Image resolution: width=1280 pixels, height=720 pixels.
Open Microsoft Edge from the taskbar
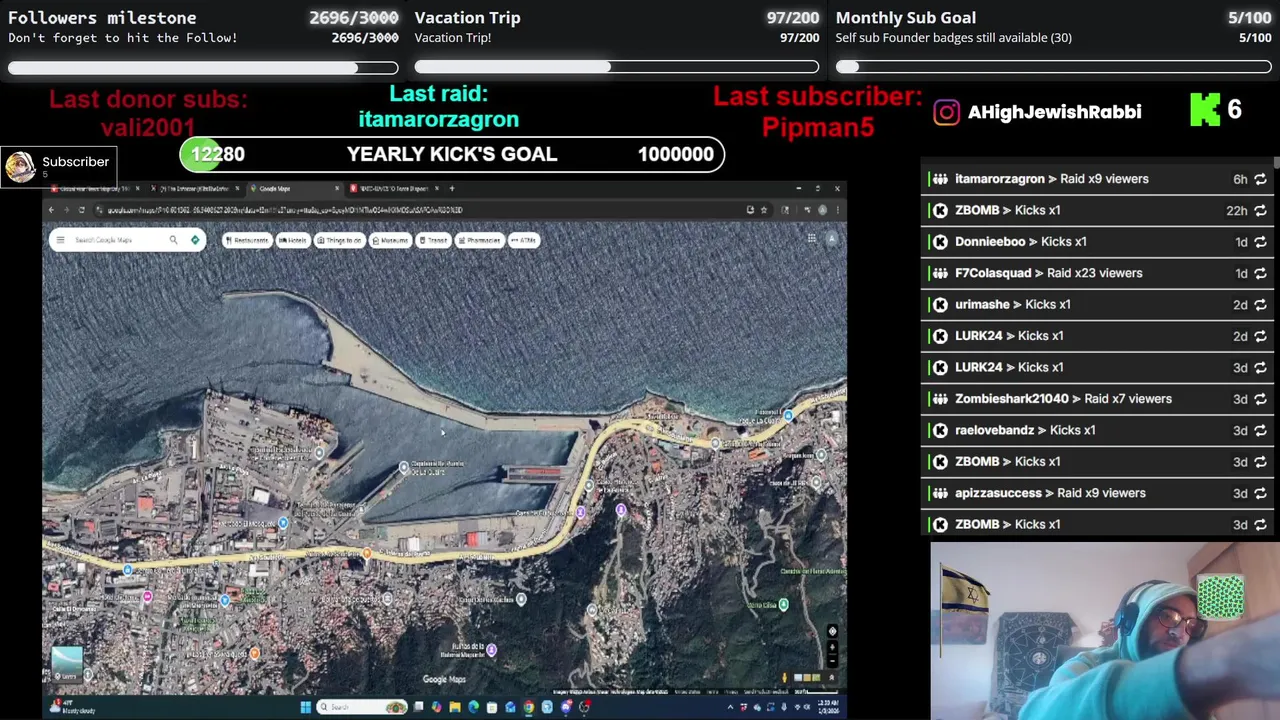473,707
